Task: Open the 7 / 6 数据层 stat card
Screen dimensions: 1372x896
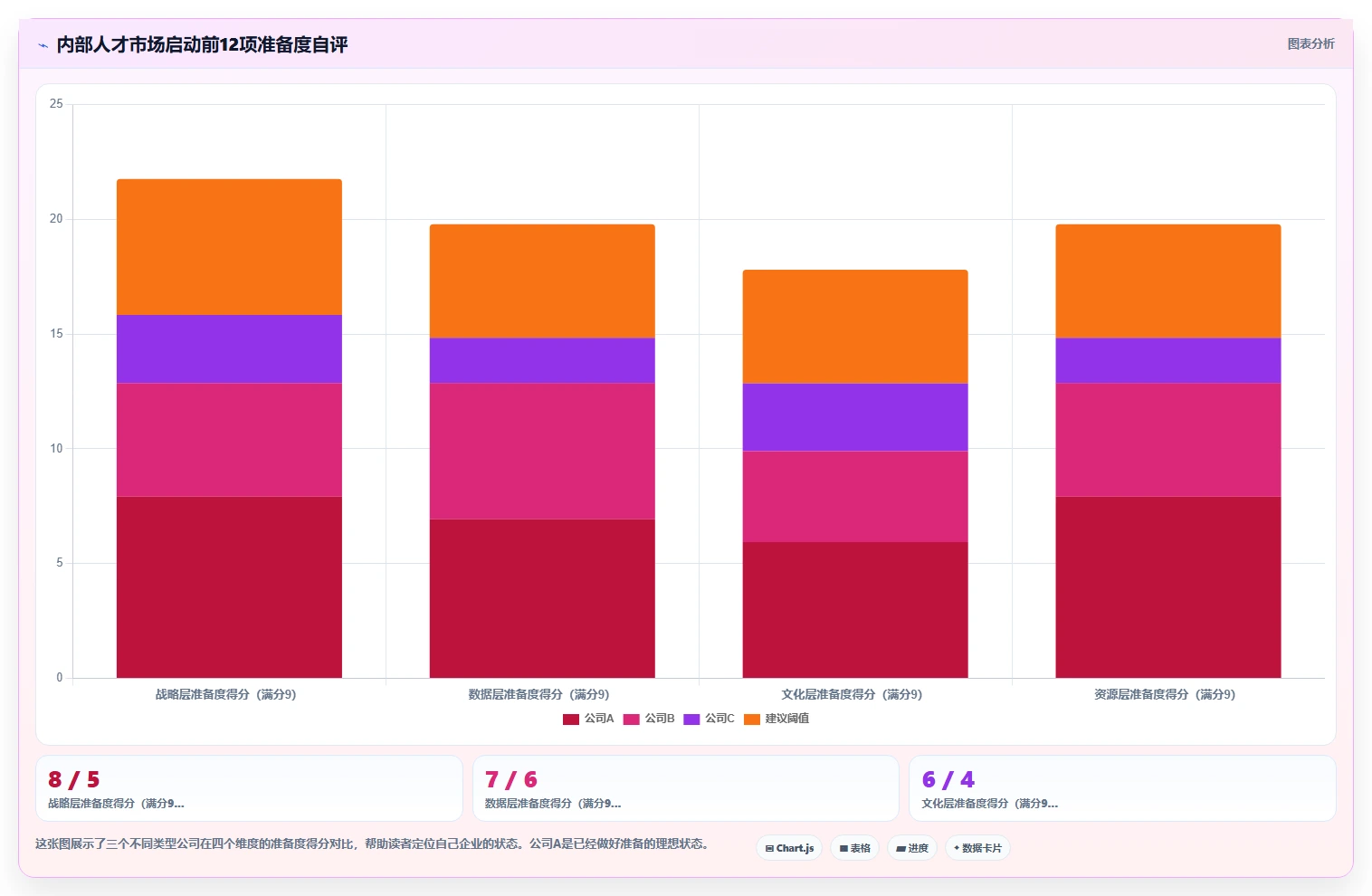Action: click(x=686, y=788)
